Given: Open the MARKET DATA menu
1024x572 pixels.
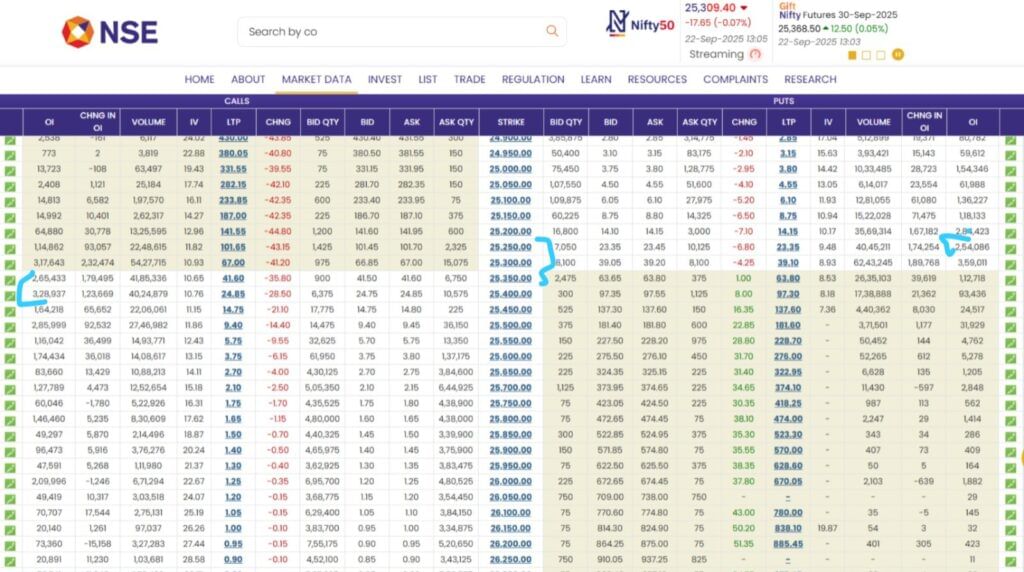Looking at the screenshot, I should 316,79.
